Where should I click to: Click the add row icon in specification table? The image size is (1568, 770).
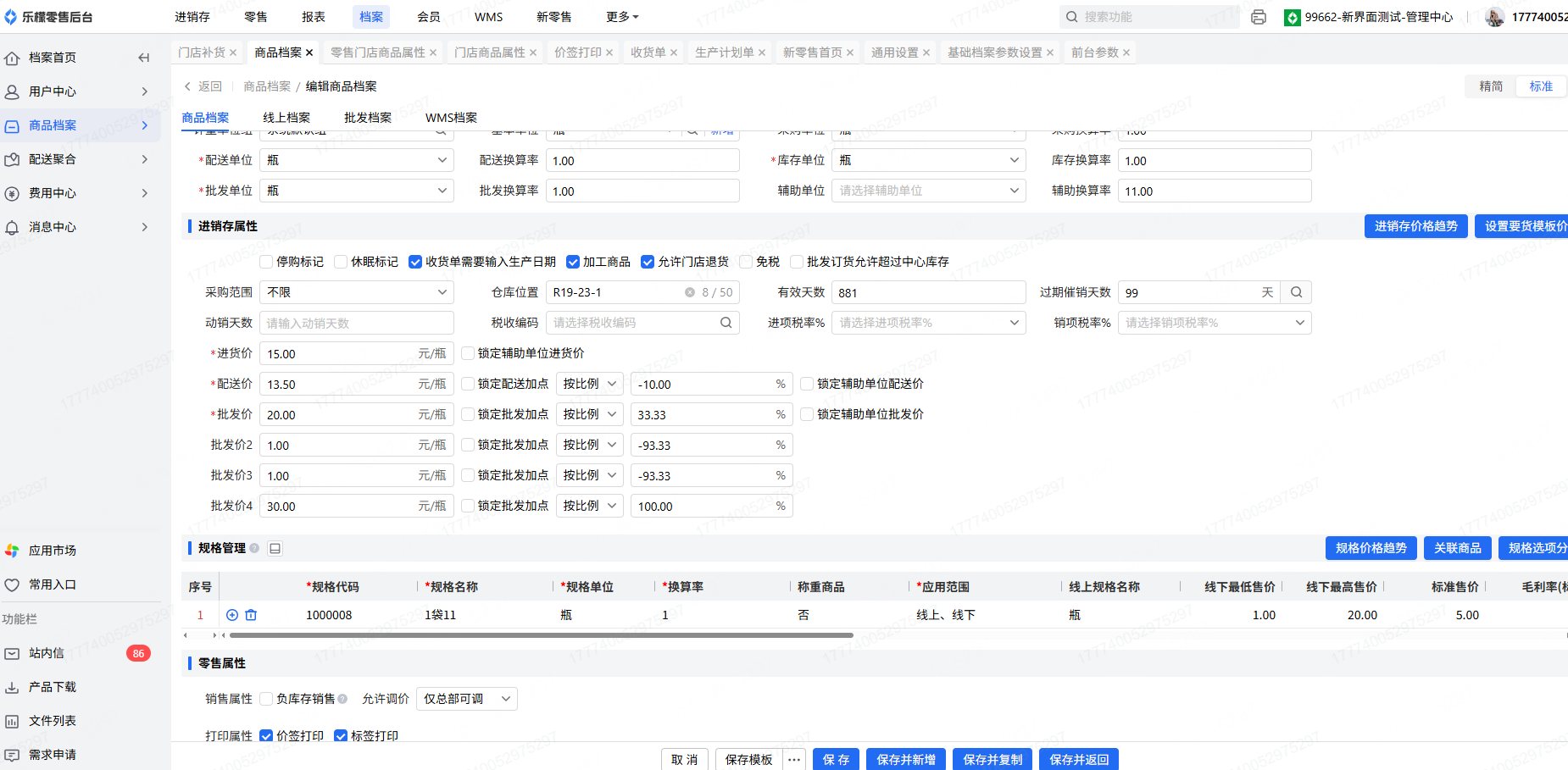(232, 615)
